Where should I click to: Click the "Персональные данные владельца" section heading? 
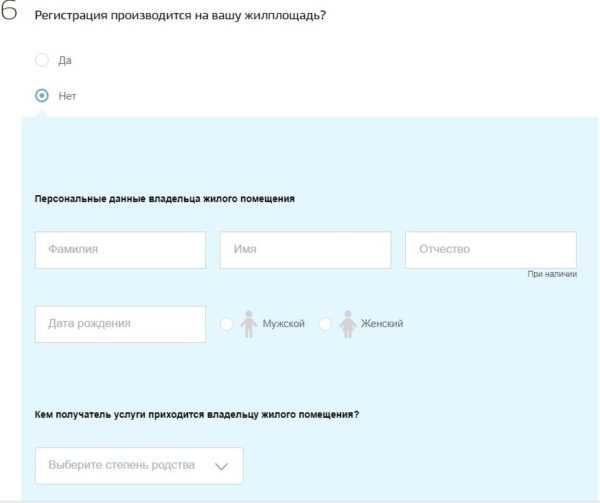[165, 199]
